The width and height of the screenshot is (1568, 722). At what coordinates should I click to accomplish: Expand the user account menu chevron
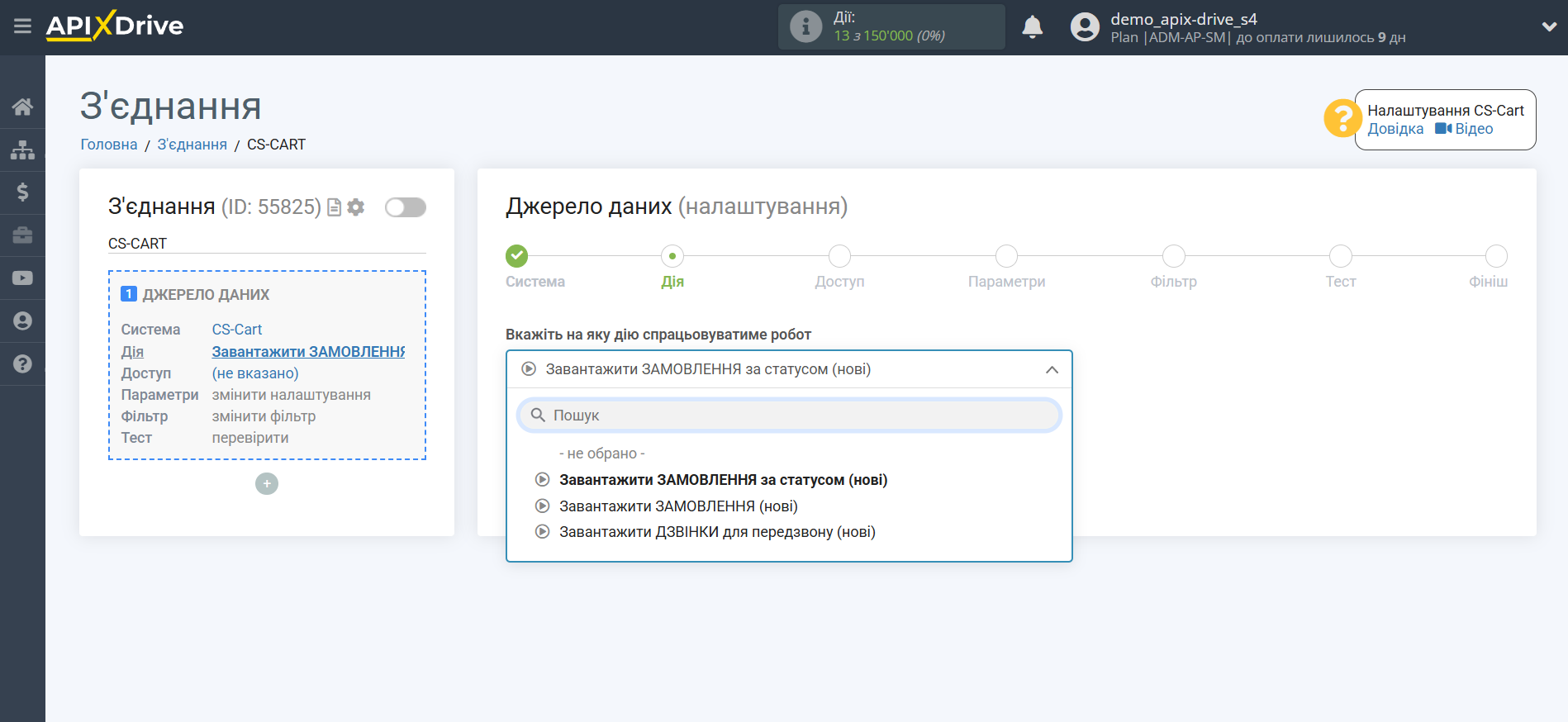tap(1549, 26)
